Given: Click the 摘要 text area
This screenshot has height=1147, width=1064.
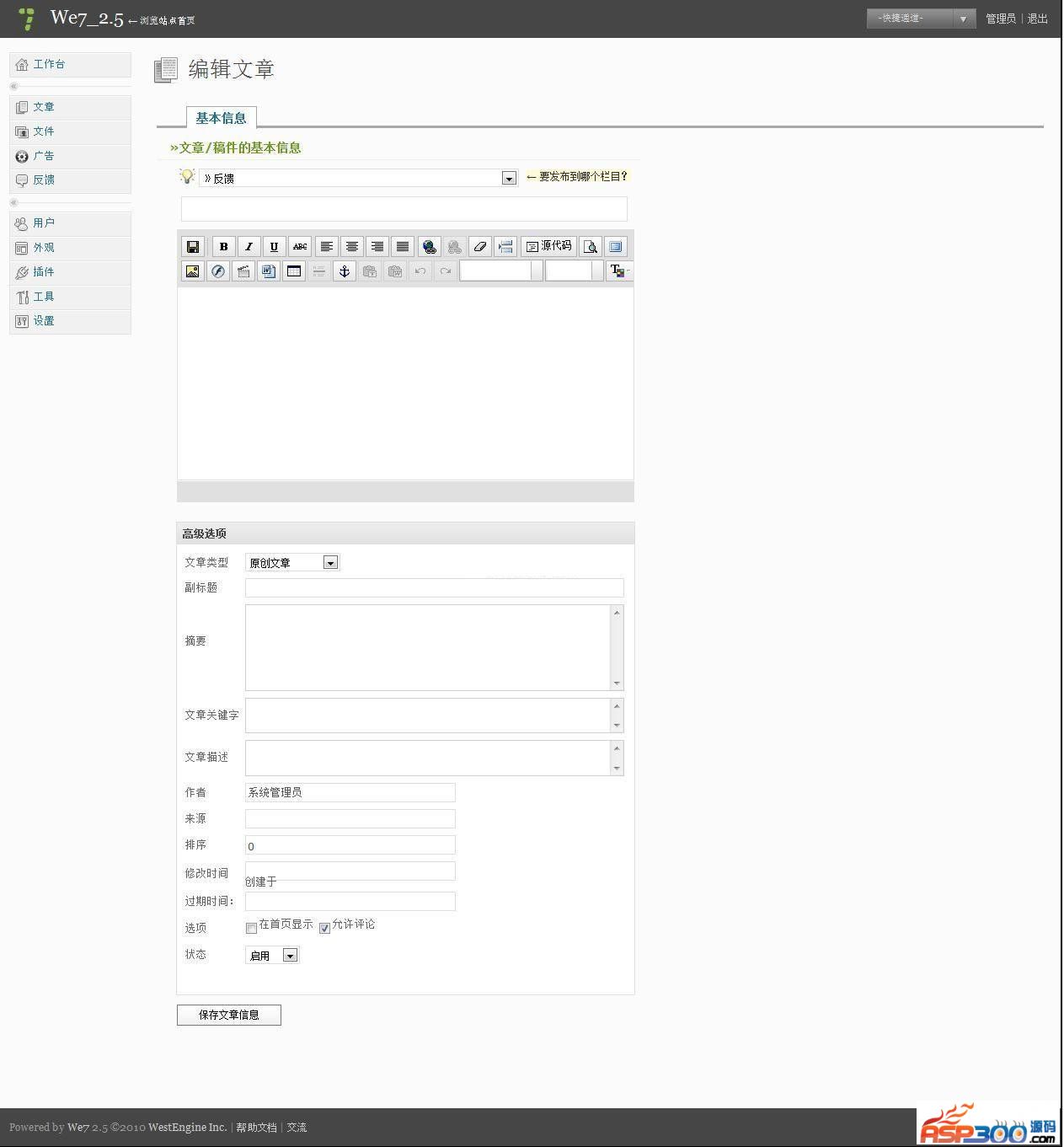Looking at the screenshot, I should pos(428,647).
